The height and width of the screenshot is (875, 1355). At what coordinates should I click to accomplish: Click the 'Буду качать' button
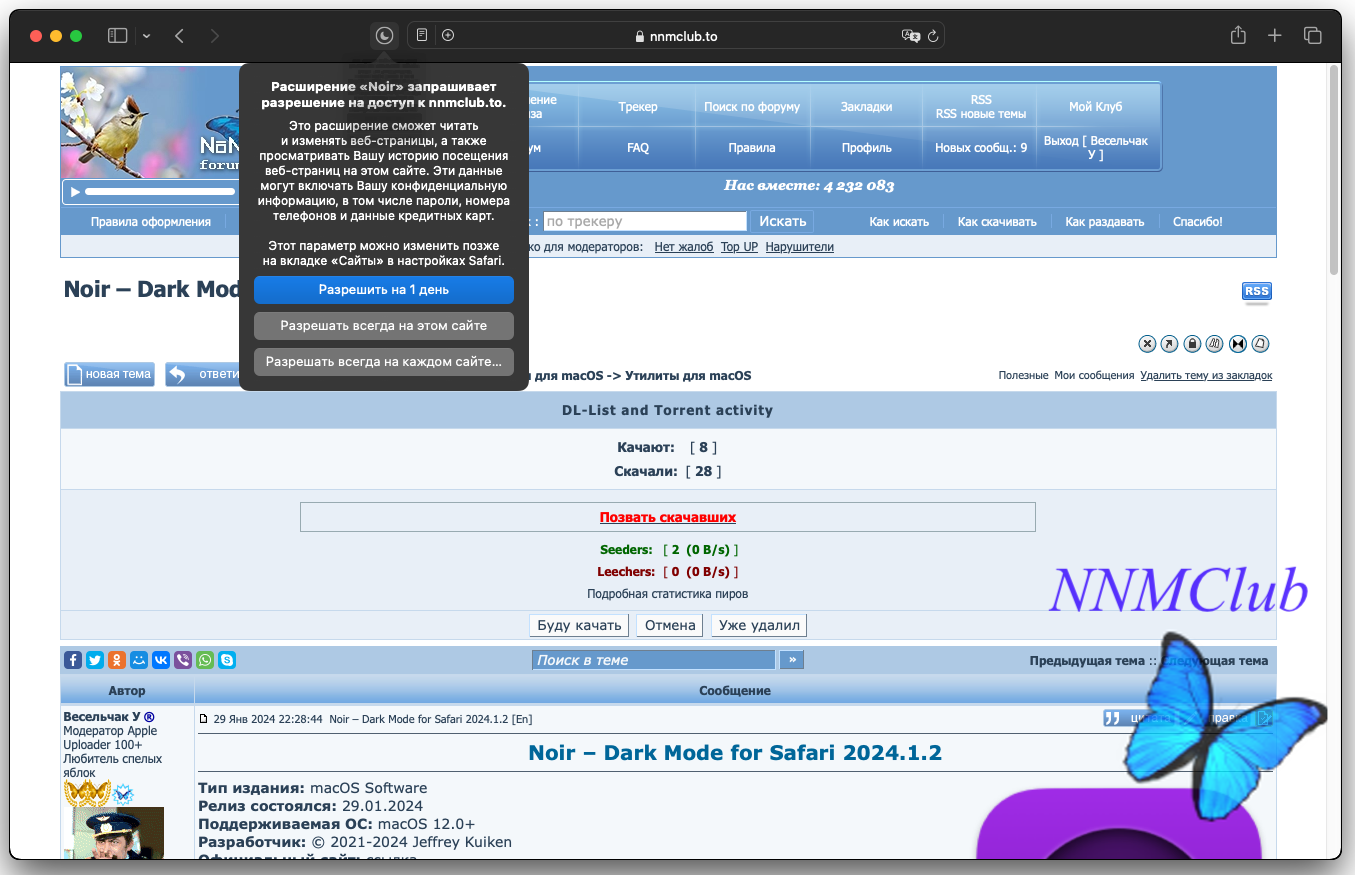(580, 626)
